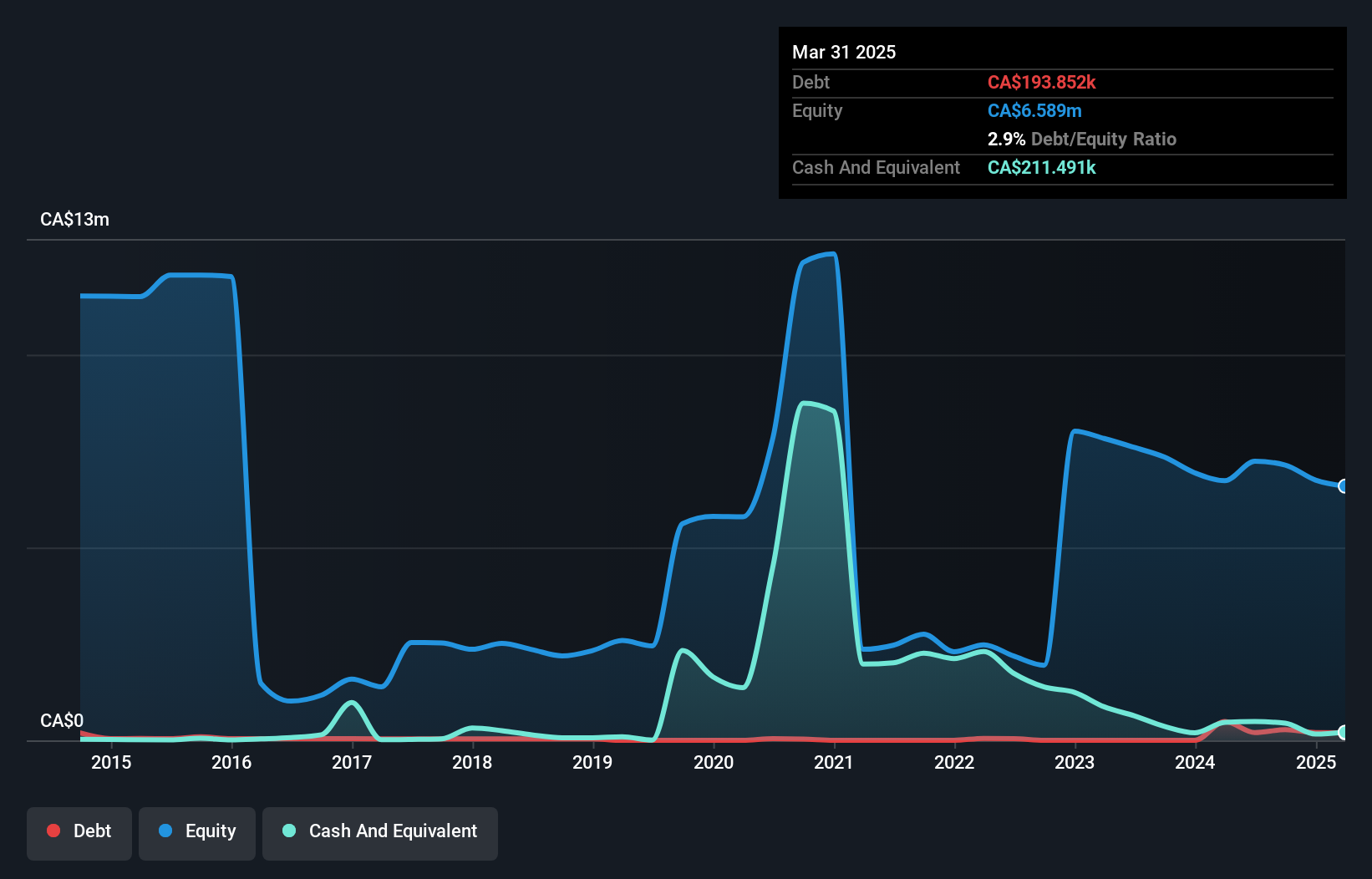Click the 2024 x-axis label

coord(1195,762)
